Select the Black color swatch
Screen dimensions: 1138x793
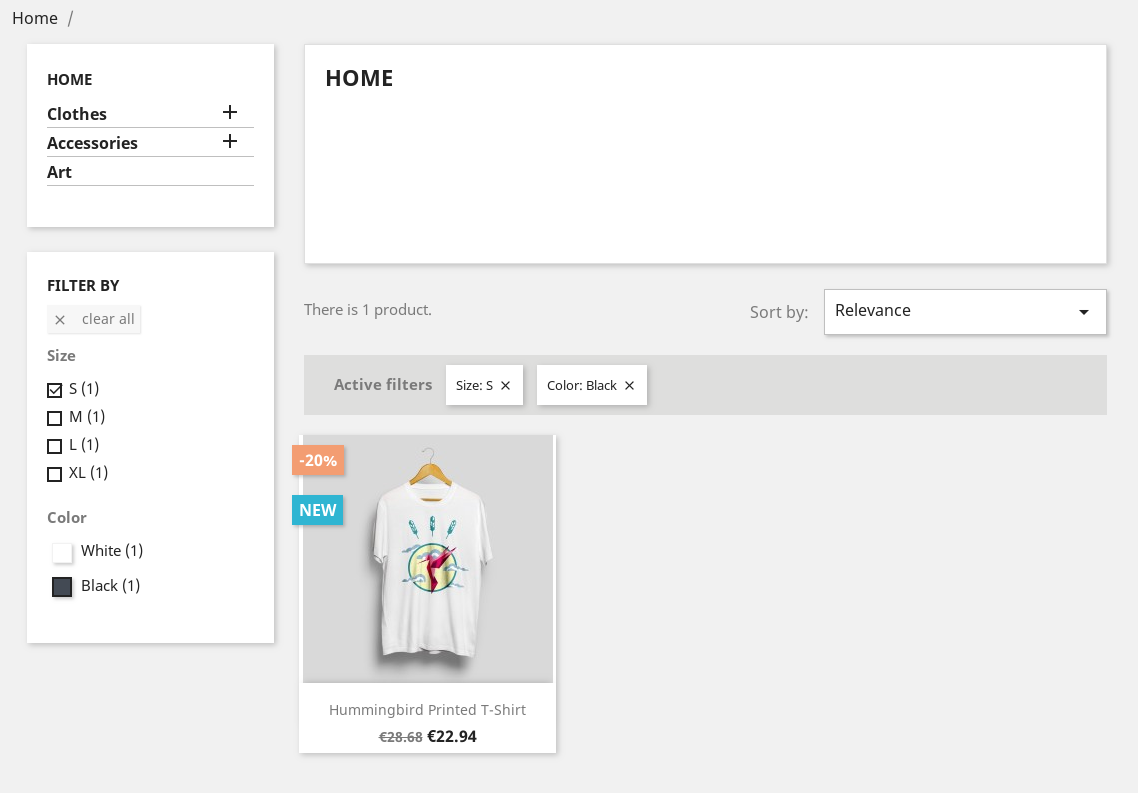[x=62, y=587]
